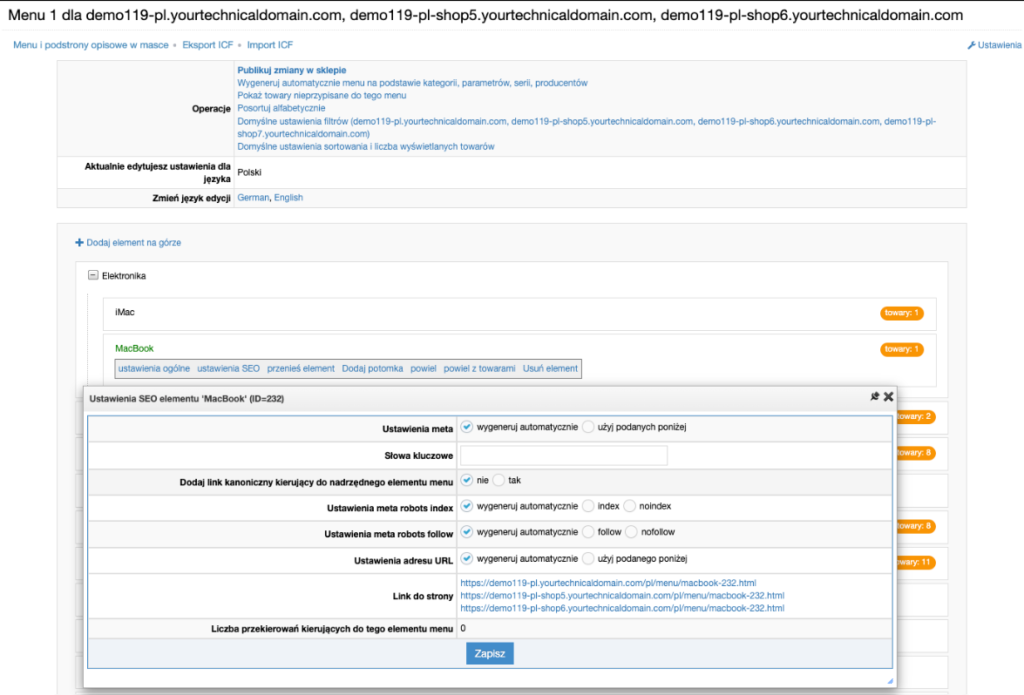This screenshot has height=695, width=1024.
Task: Click 'Publikuj zmiany w sklepie' link
Action: (291, 70)
